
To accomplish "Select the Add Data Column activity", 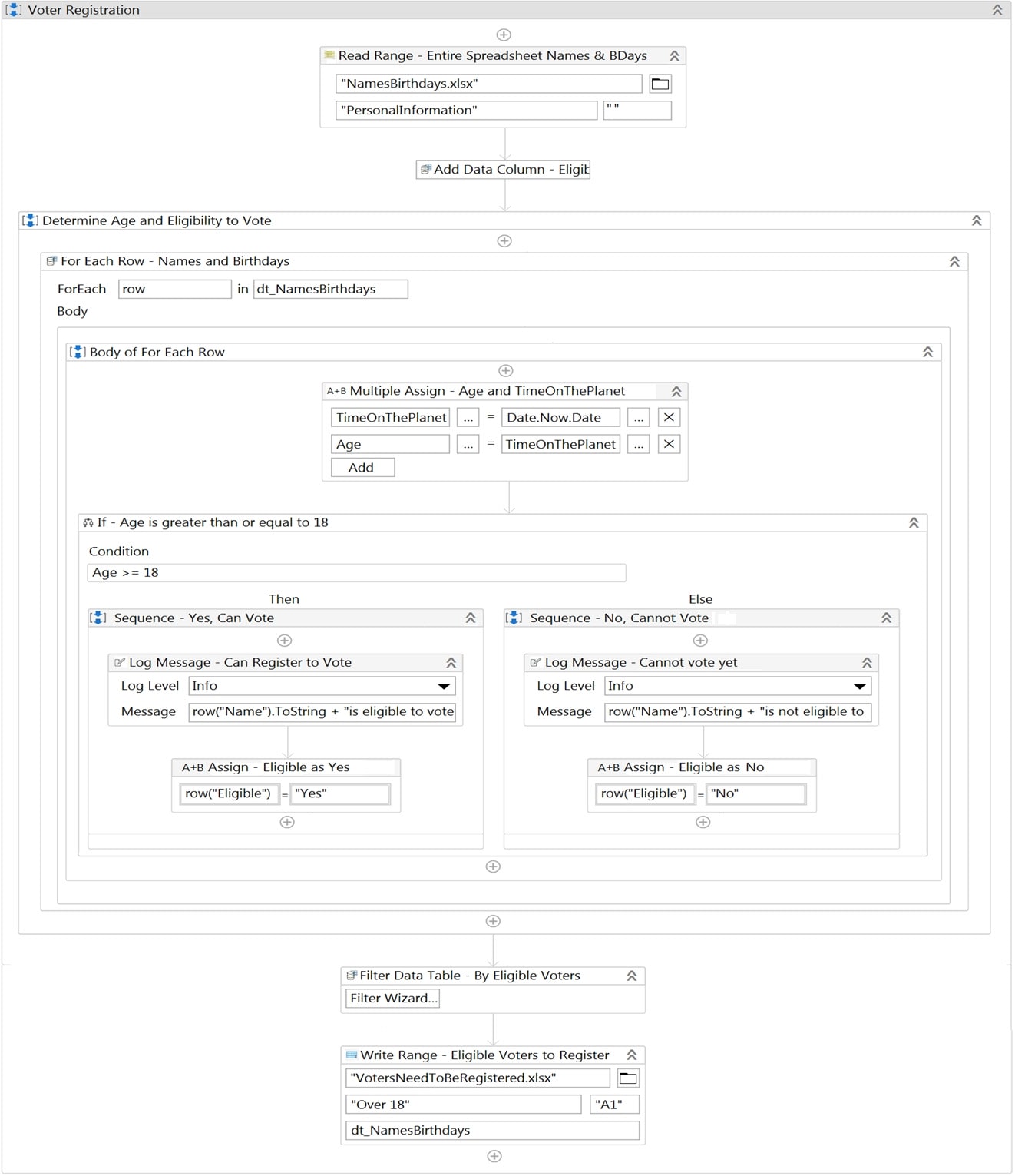I will pos(503,170).
